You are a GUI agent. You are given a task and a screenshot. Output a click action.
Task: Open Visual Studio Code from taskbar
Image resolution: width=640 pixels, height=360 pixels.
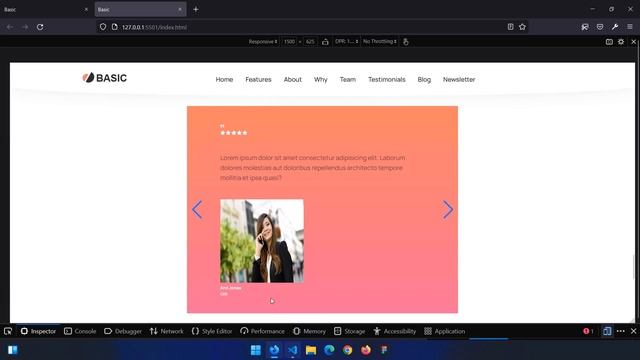coord(293,350)
